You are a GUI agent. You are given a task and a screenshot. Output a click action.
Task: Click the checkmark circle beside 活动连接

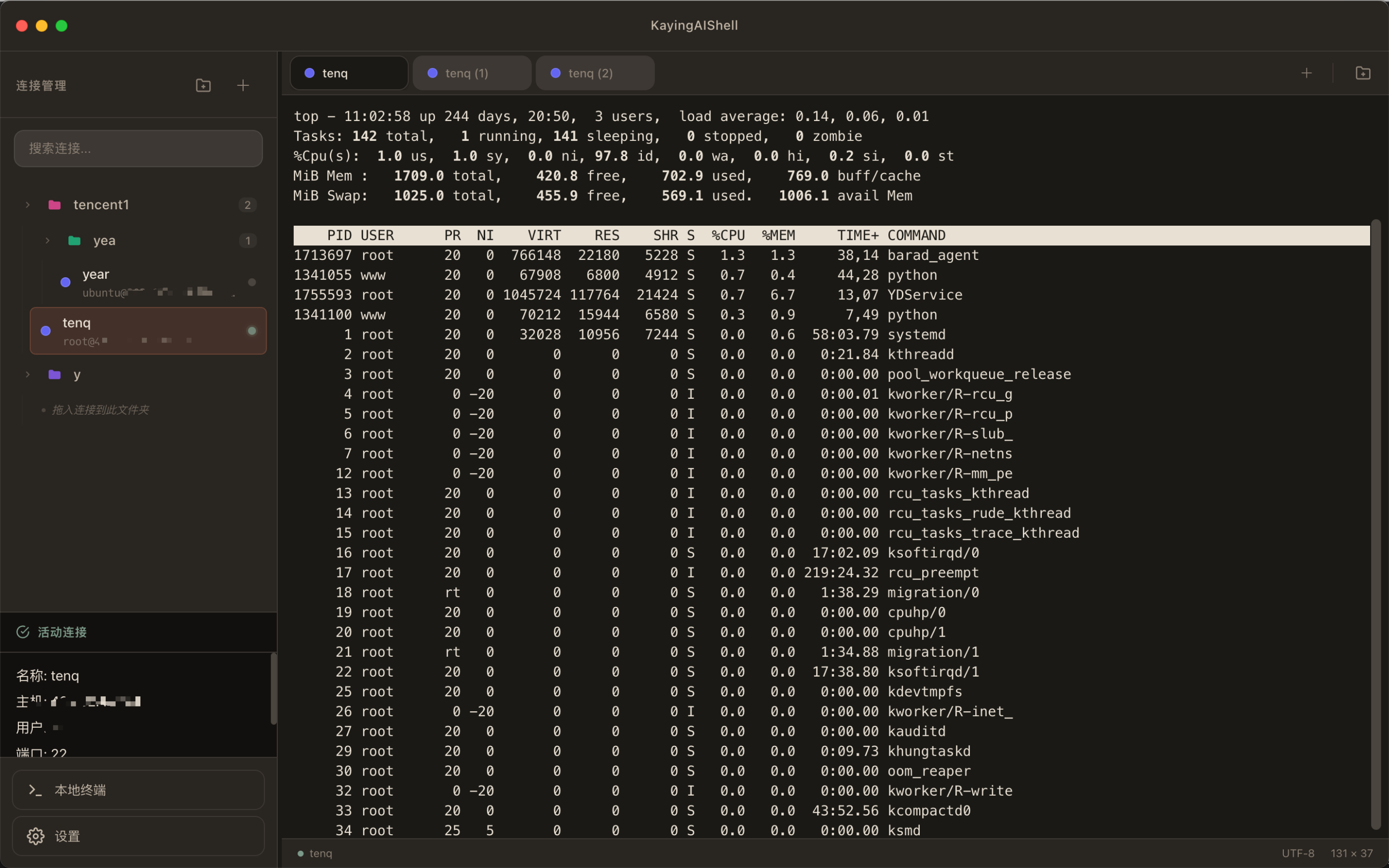[x=23, y=632]
